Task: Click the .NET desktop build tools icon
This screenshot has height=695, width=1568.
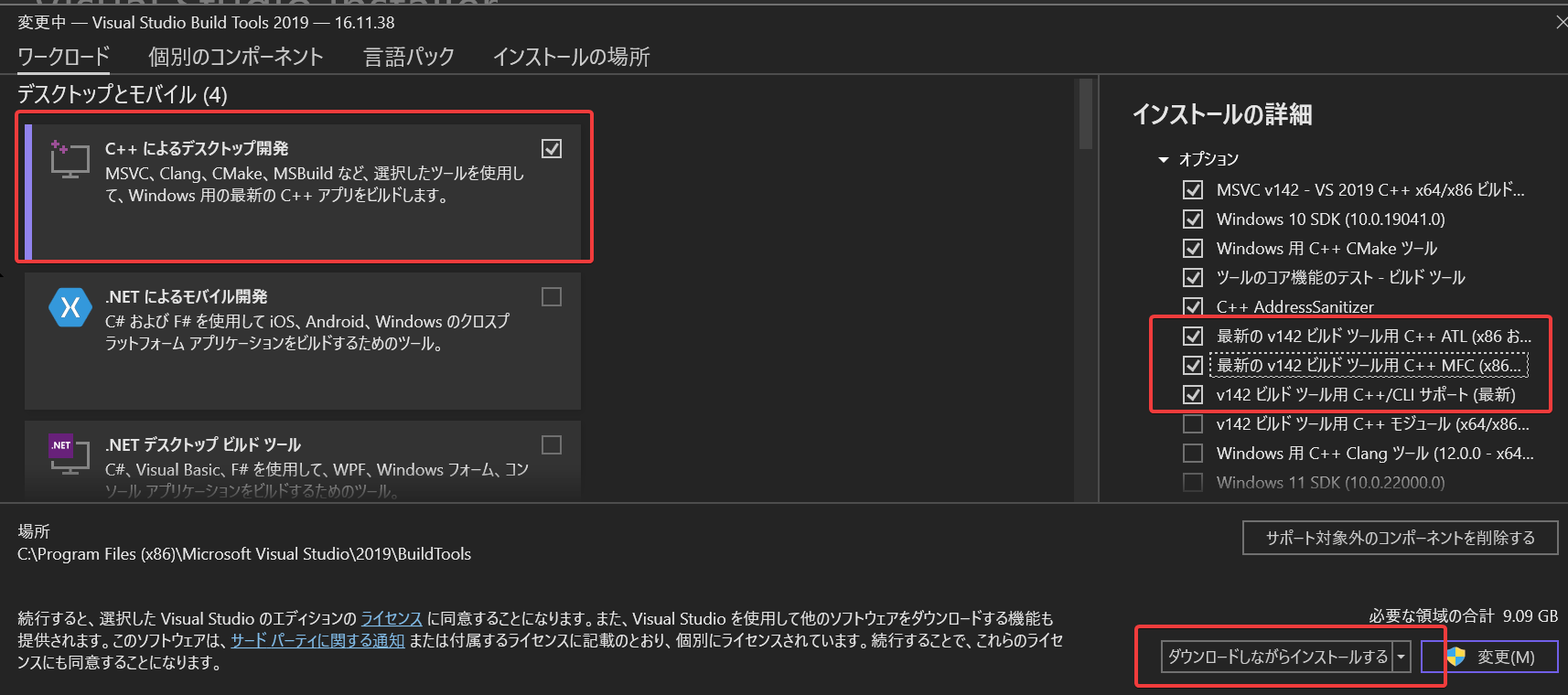Action: coord(70,454)
